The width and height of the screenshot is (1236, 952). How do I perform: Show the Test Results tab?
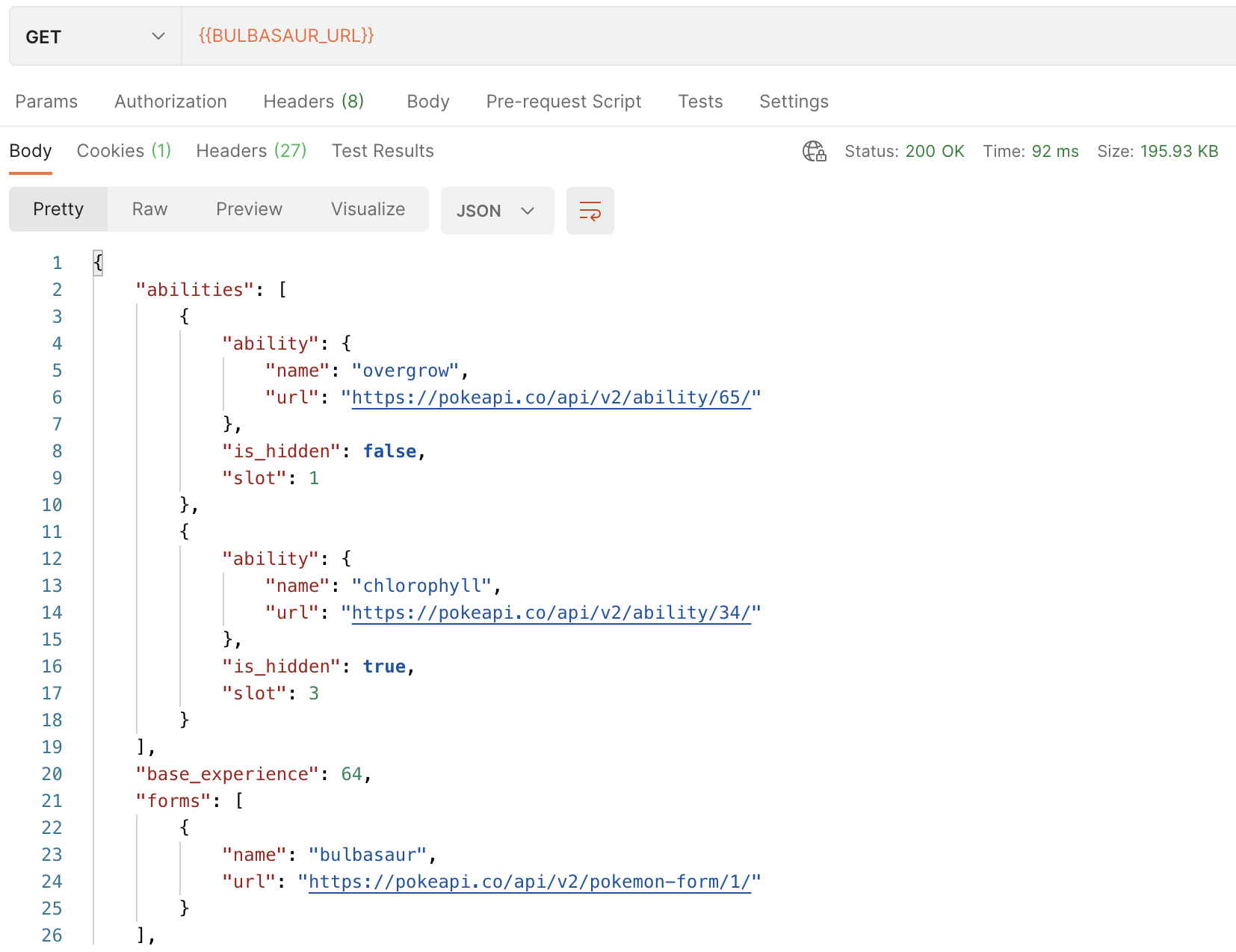click(x=383, y=151)
